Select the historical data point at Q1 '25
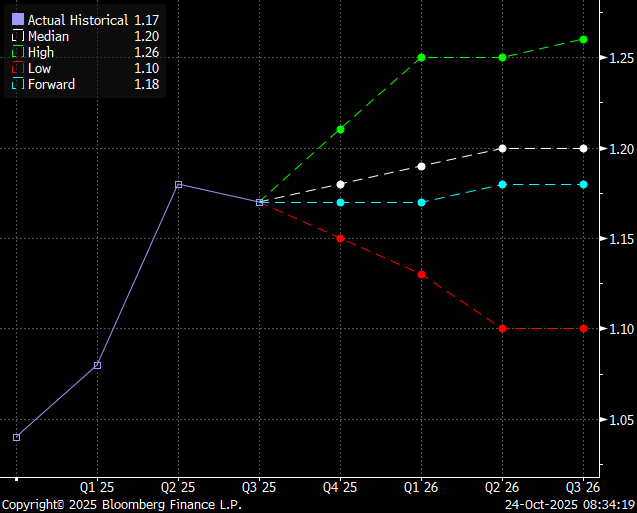The image size is (637, 513). click(97, 365)
